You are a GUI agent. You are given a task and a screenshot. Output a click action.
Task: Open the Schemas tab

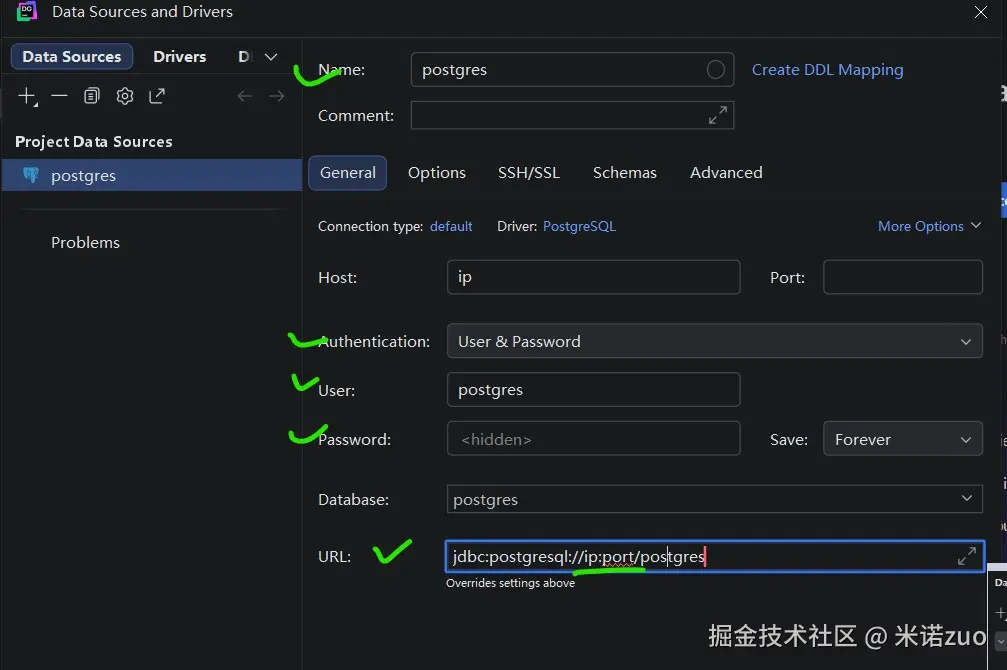click(x=624, y=173)
